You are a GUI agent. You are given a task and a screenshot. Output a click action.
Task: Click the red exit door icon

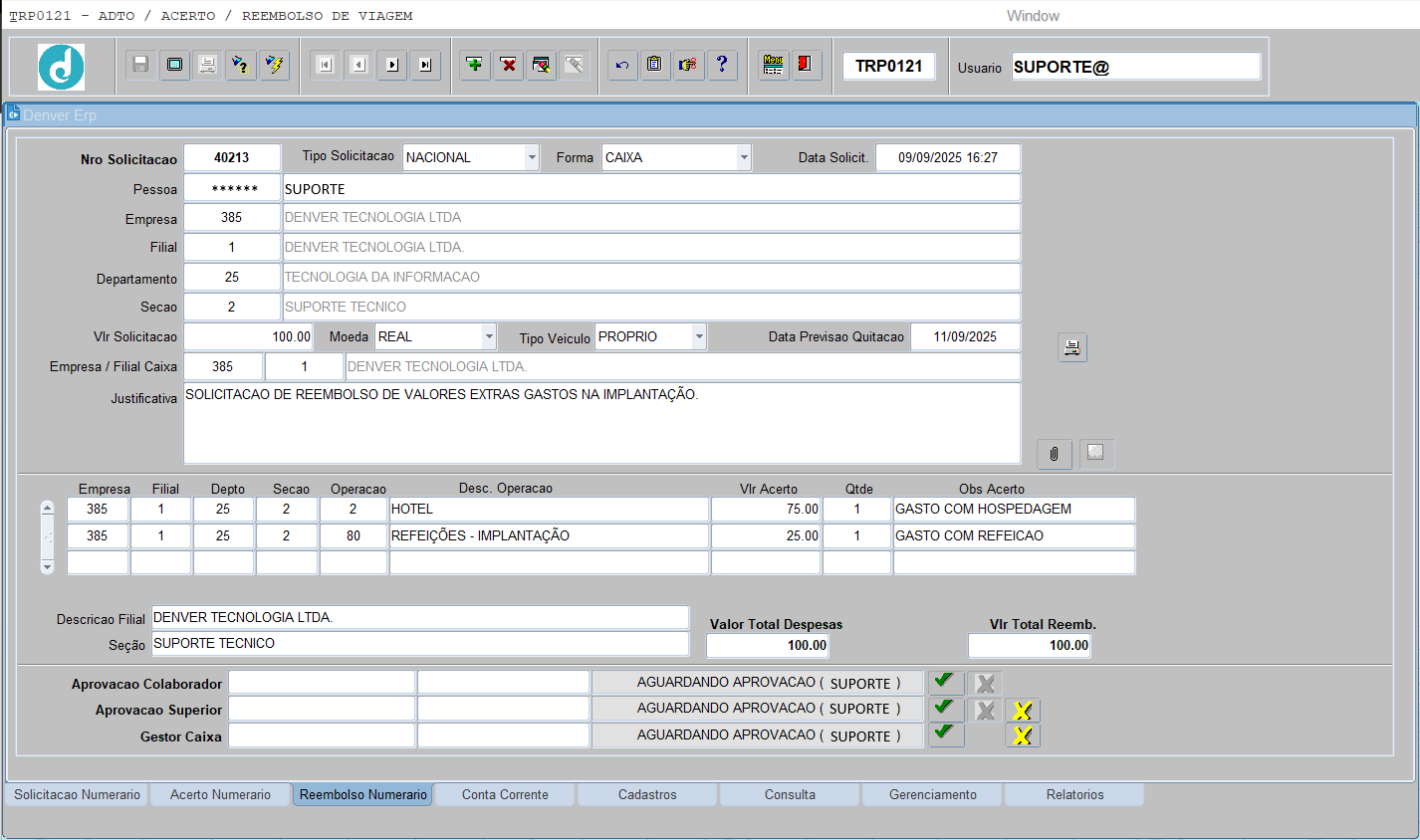pyautogui.click(x=805, y=65)
